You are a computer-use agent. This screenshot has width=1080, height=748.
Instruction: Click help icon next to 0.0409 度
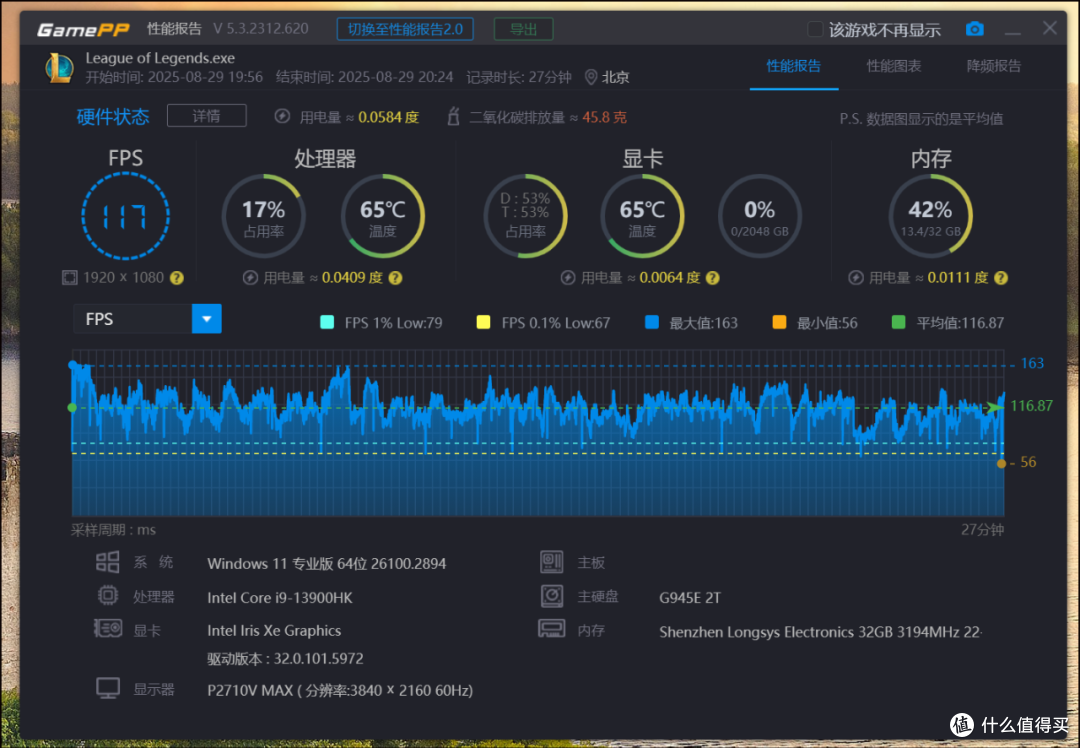point(395,278)
